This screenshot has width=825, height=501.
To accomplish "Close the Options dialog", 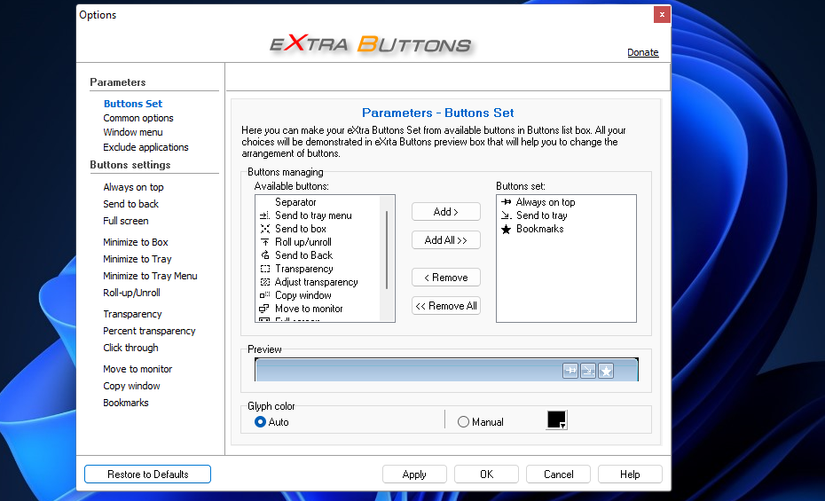I will coord(661,14).
